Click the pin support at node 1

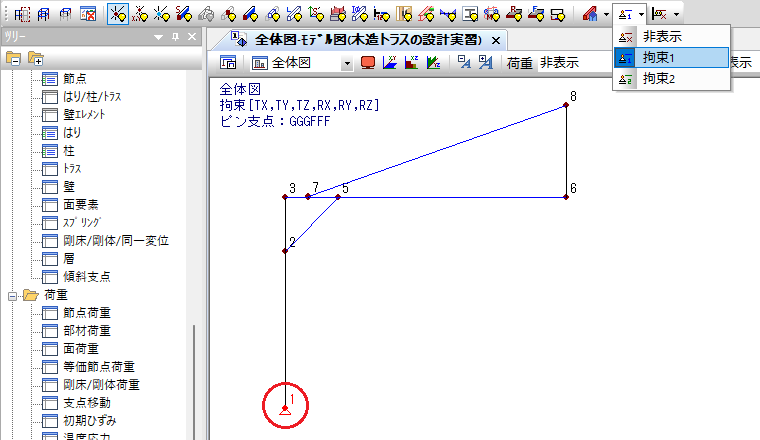tap(285, 409)
